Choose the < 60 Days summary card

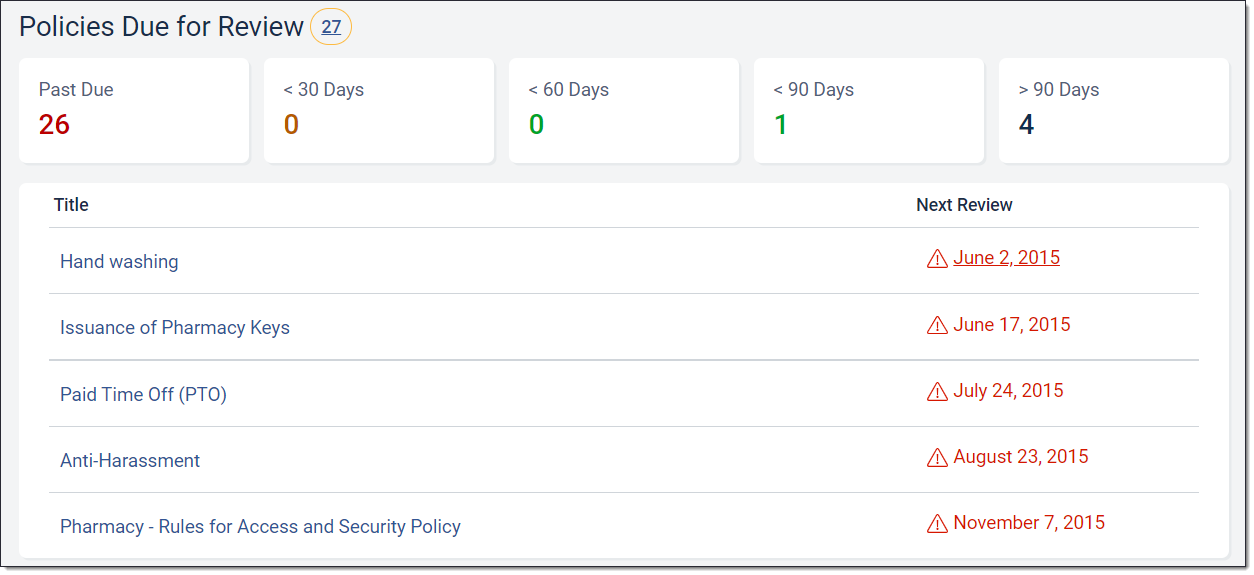623,110
